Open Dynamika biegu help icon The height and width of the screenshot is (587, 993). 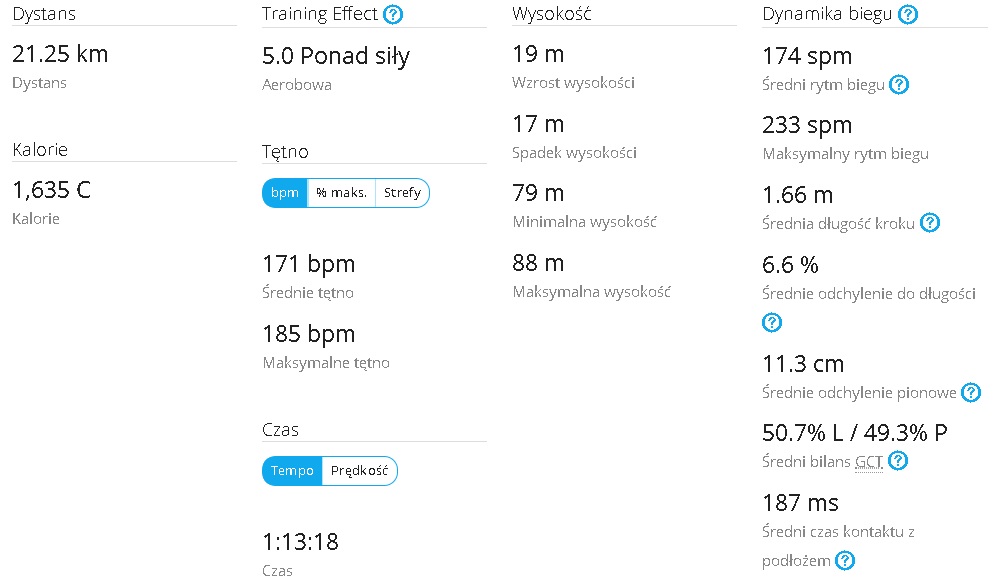[908, 14]
